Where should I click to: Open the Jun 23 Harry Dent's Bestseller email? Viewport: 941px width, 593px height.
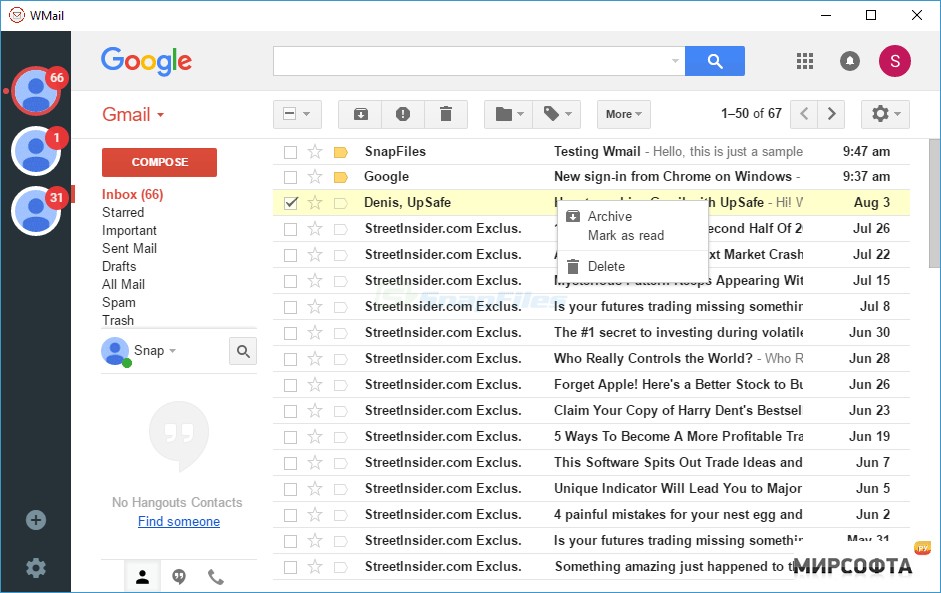click(591, 411)
